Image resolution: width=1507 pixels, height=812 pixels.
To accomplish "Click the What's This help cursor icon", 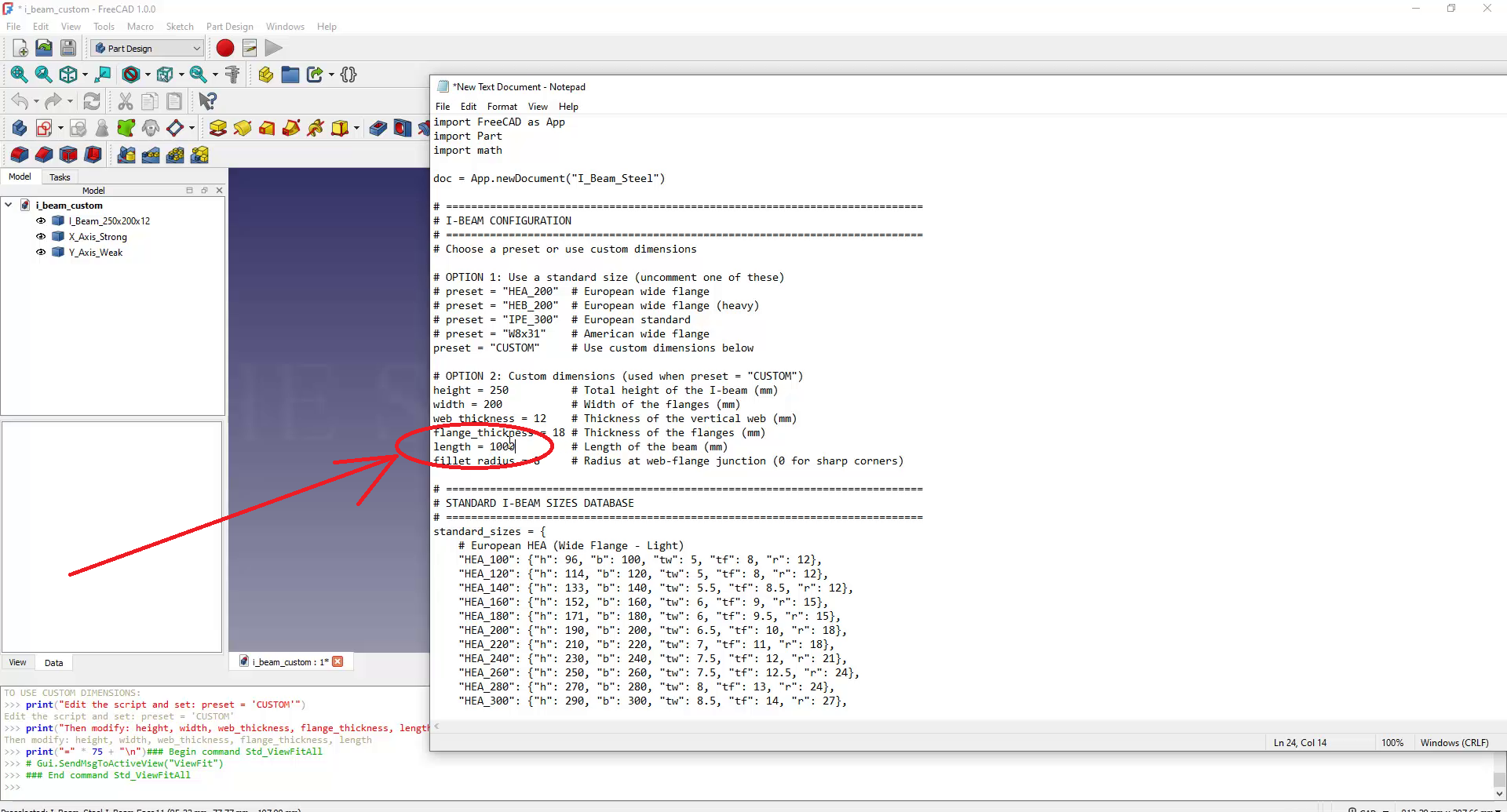I will pos(207,101).
